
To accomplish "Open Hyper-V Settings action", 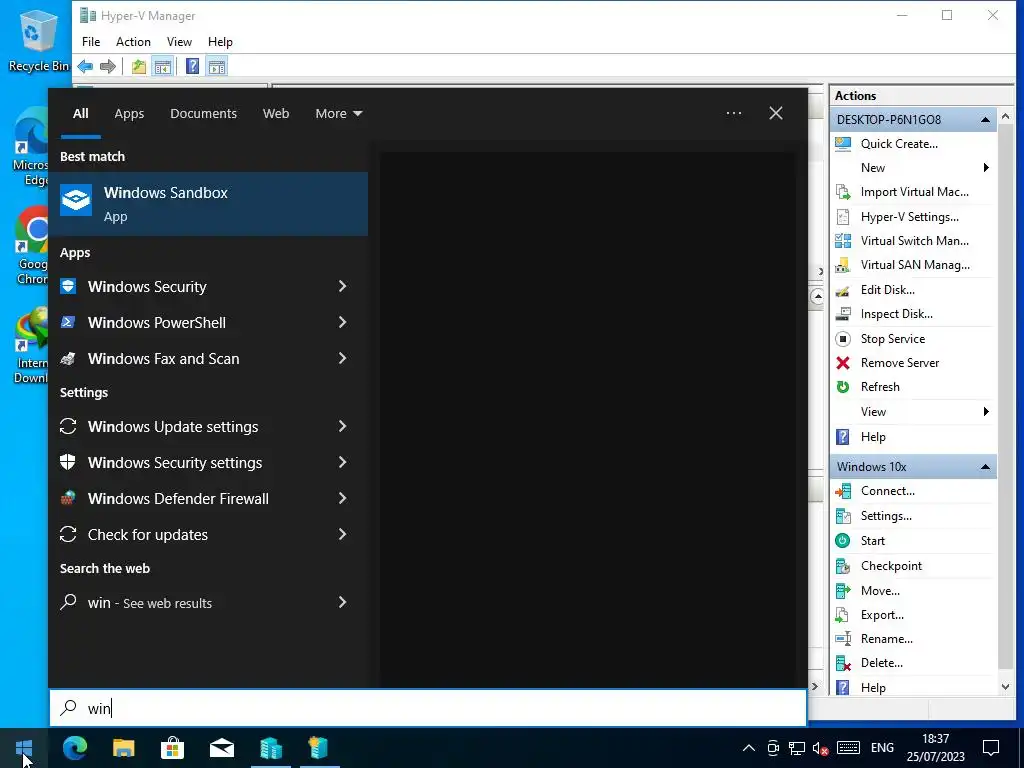I will (x=909, y=217).
